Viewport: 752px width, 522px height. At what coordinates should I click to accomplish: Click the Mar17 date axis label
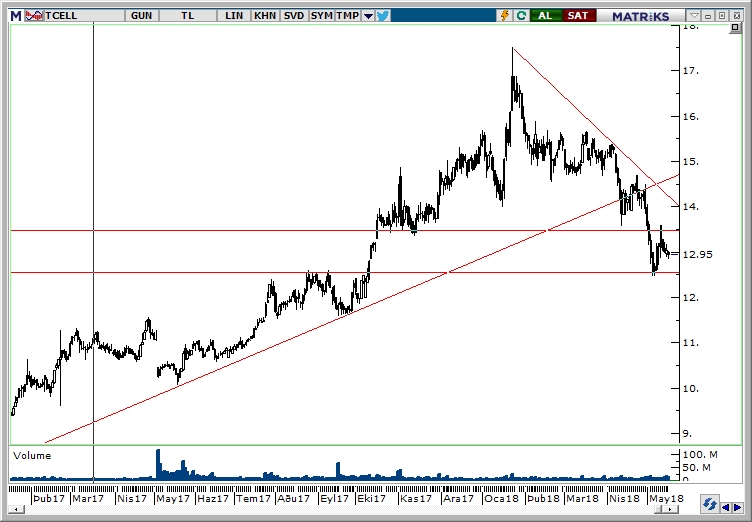tap(88, 498)
